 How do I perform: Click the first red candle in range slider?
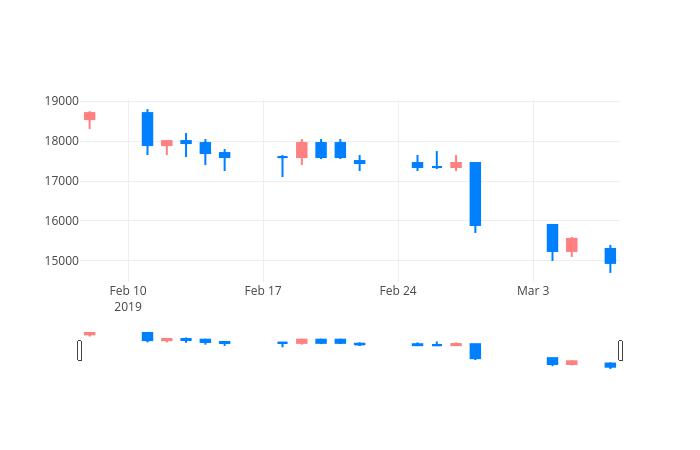[x=90, y=333]
